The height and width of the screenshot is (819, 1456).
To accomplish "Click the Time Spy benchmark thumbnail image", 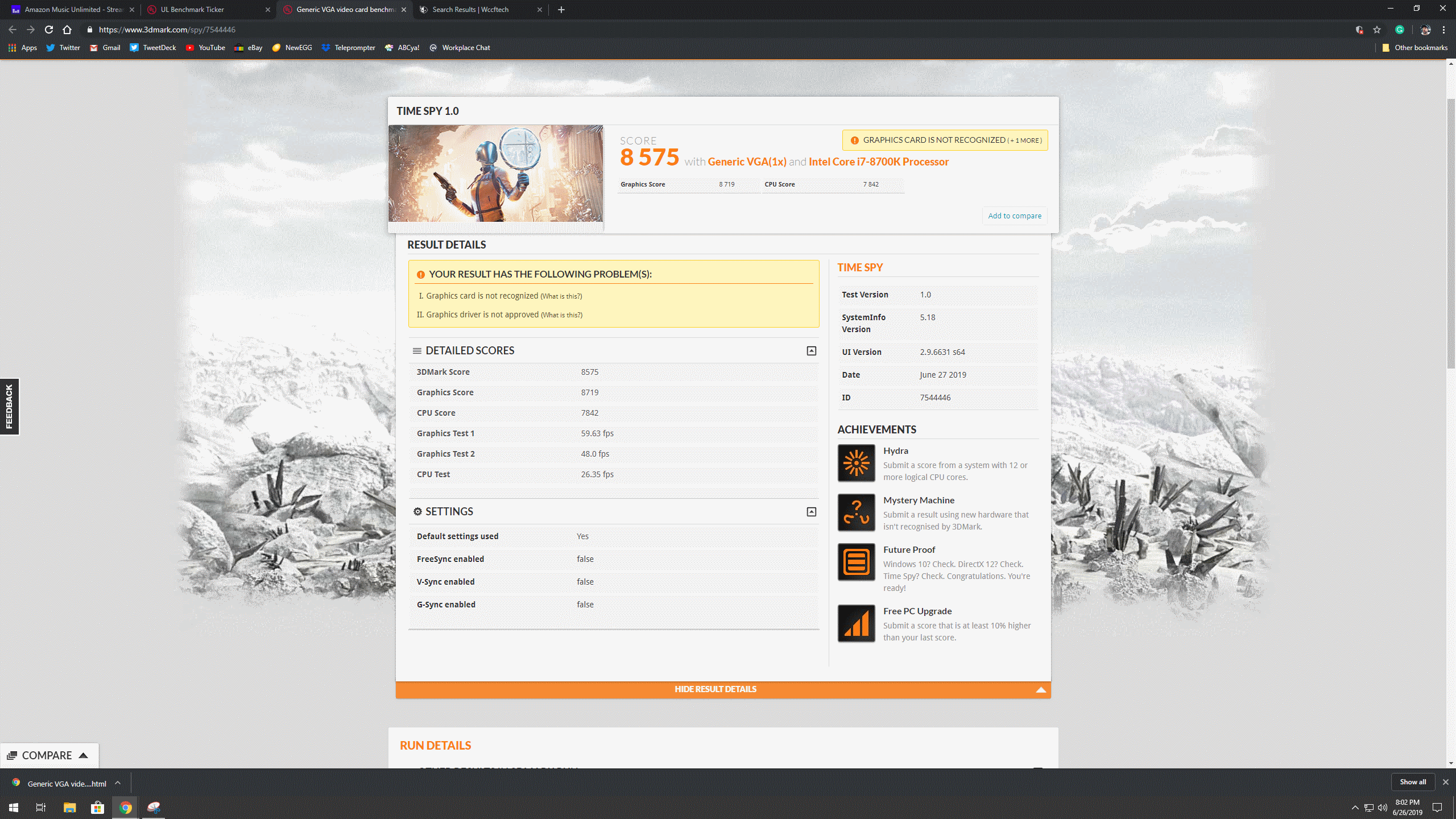I will [495, 173].
